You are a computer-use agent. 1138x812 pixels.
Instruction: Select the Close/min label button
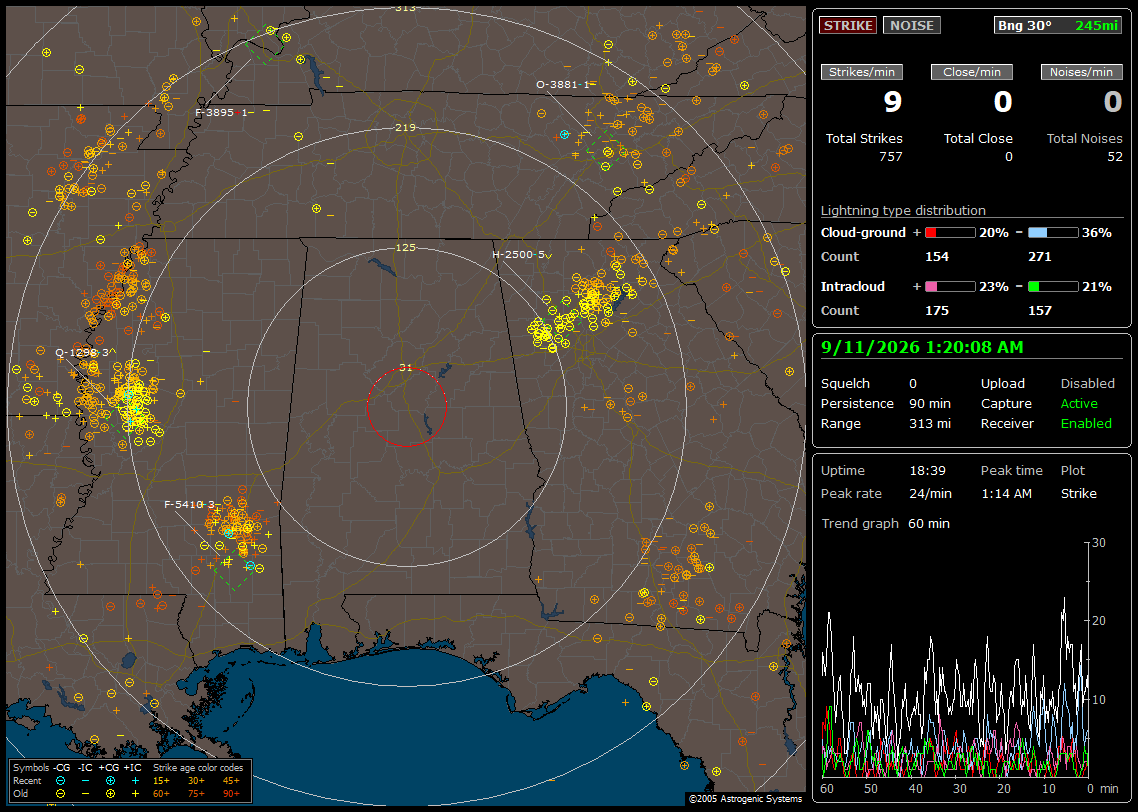(x=972, y=72)
